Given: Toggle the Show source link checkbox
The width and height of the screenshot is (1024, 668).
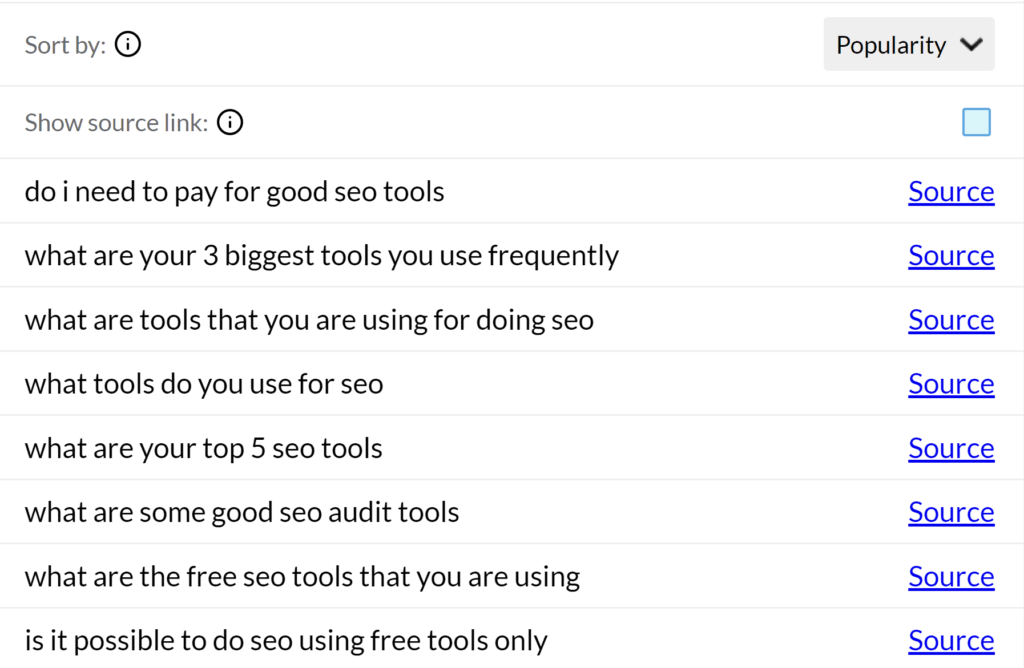Looking at the screenshot, I should coord(976,122).
